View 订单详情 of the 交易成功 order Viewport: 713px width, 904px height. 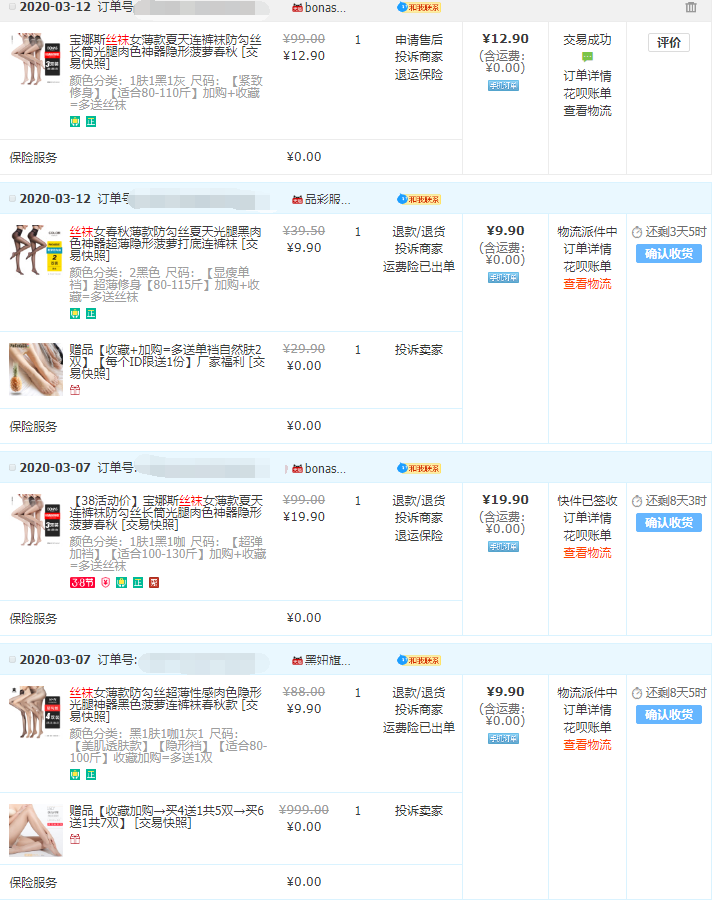(x=587, y=76)
